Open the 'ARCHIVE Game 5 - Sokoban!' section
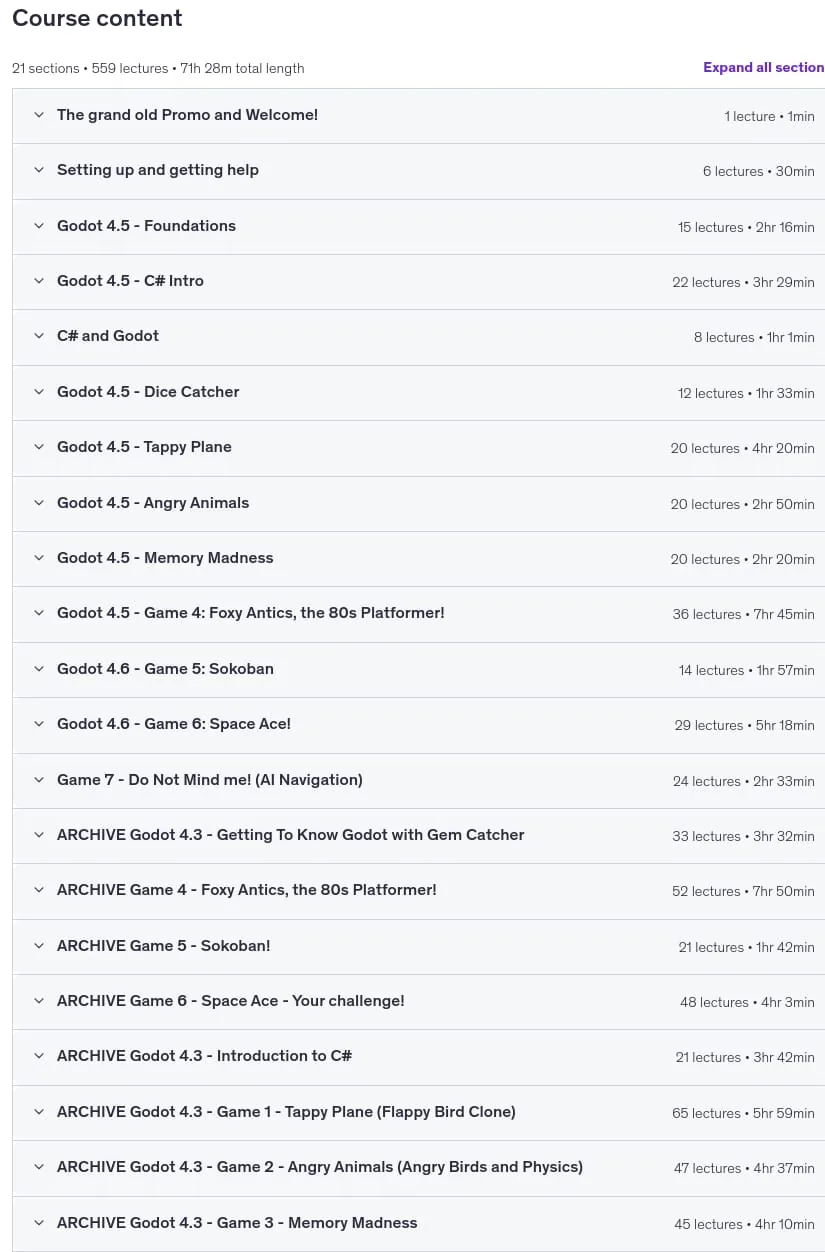The height and width of the screenshot is (1252, 825). coord(418,947)
